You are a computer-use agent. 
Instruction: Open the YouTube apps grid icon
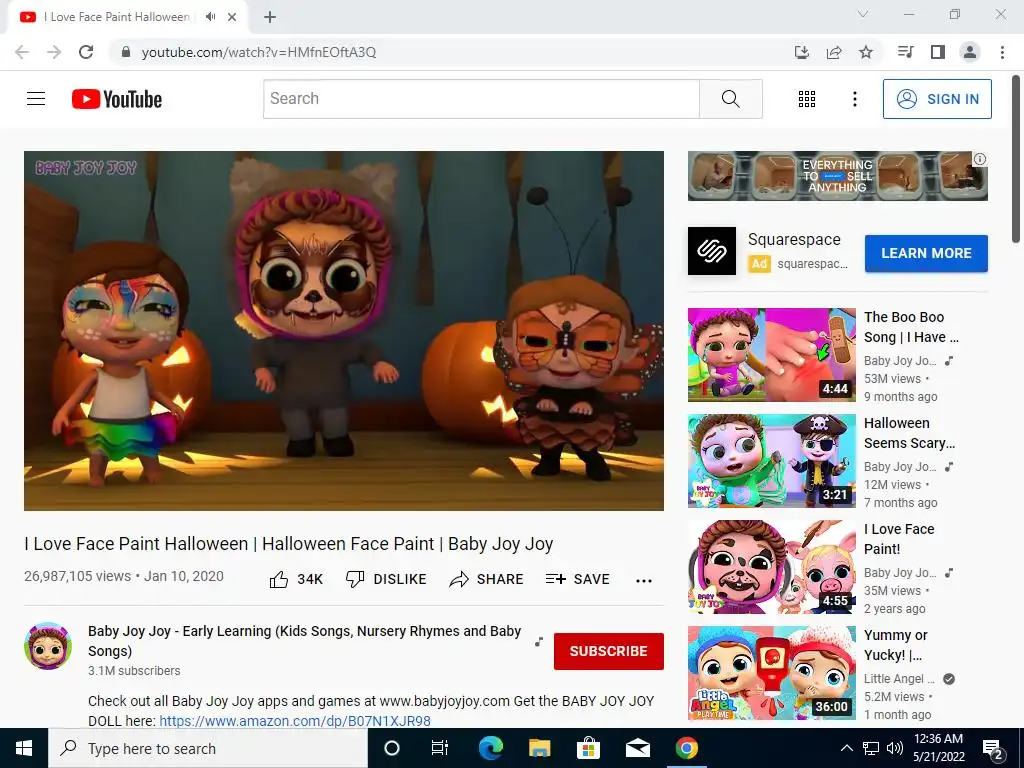click(x=807, y=99)
